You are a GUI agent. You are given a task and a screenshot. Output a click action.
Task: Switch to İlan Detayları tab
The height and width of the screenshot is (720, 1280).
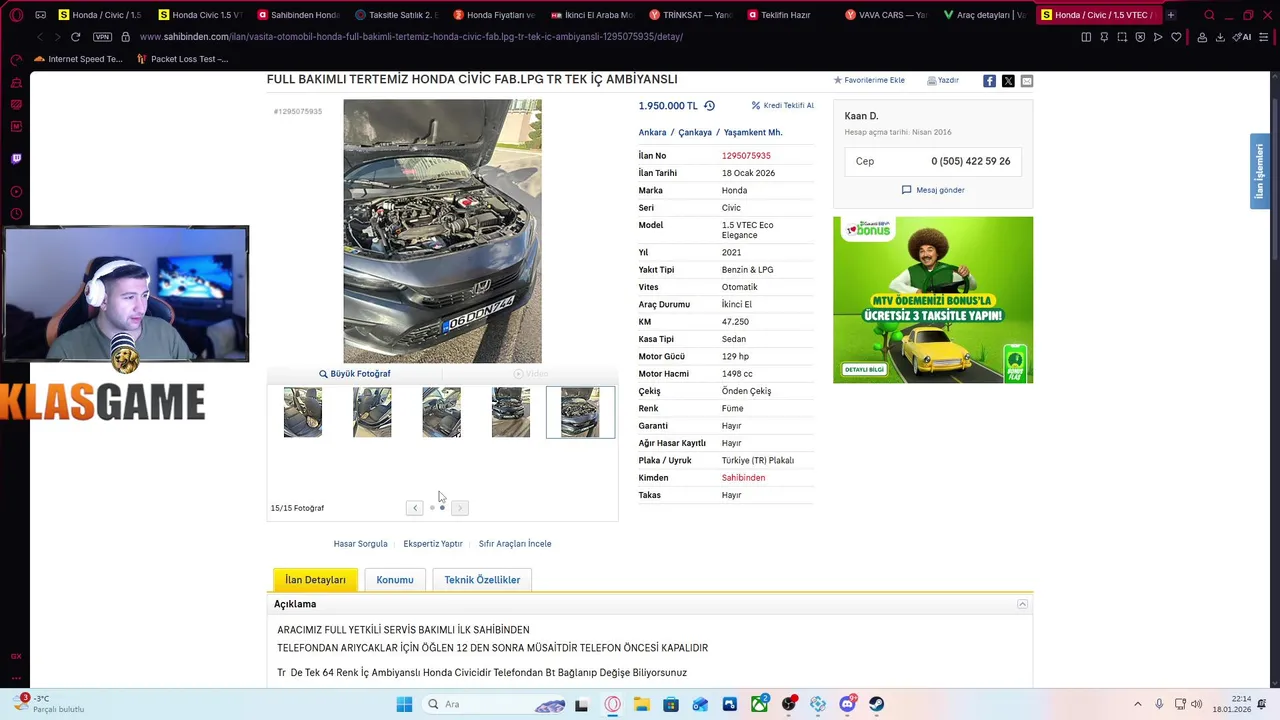click(315, 580)
